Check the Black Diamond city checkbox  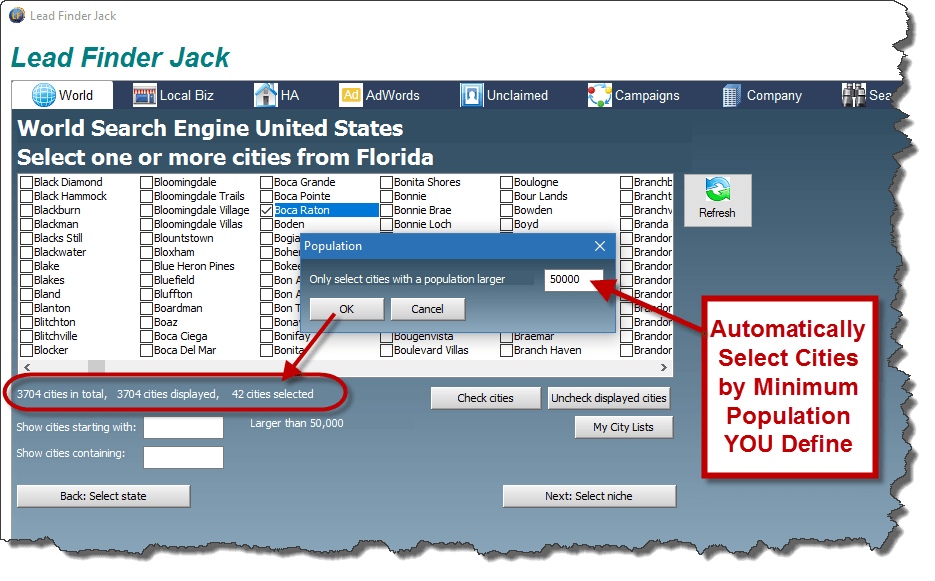(x=27, y=183)
